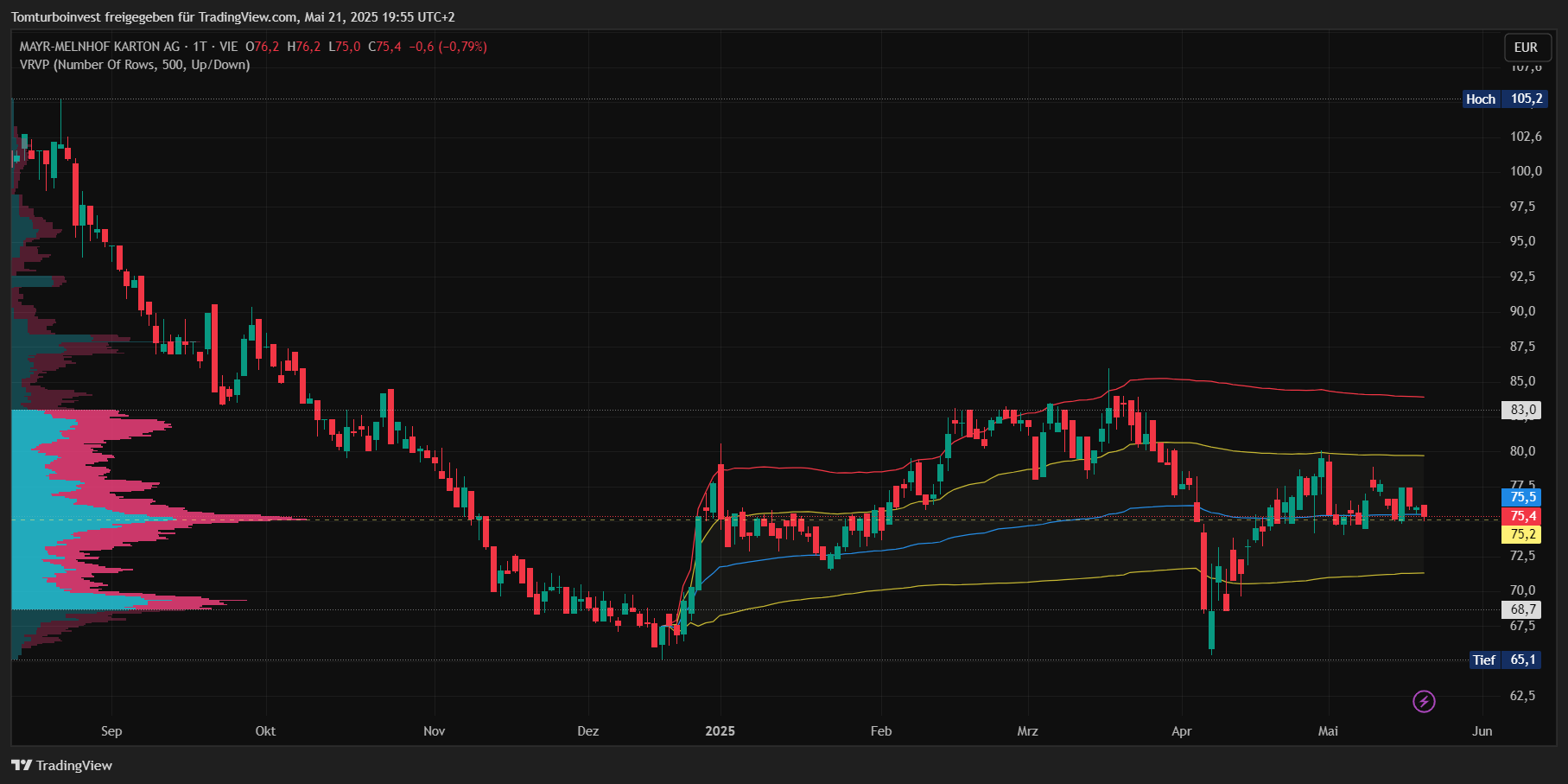Click the 1T interval text in header

click(200, 47)
